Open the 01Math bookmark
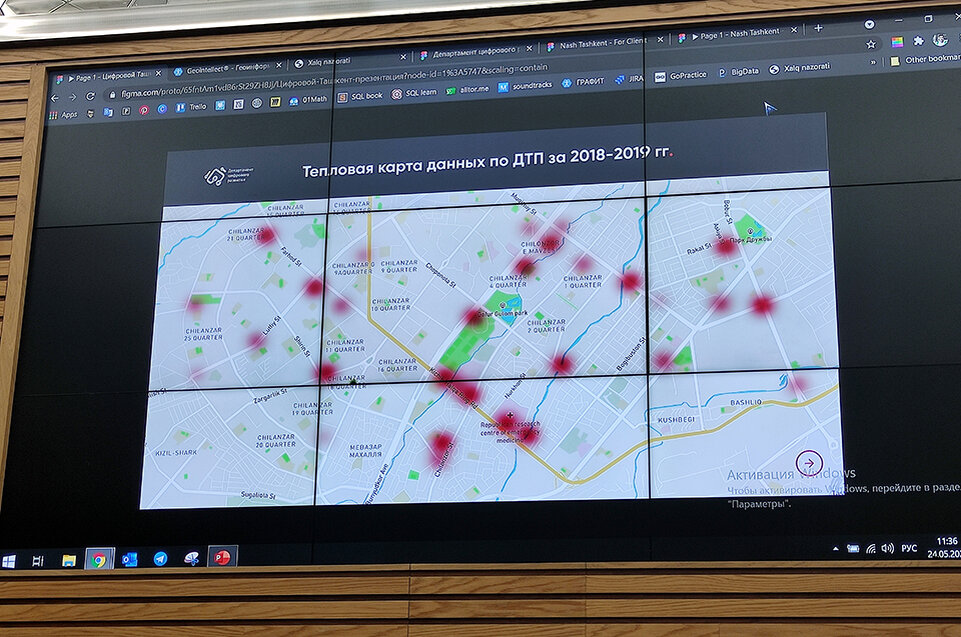 (x=308, y=100)
